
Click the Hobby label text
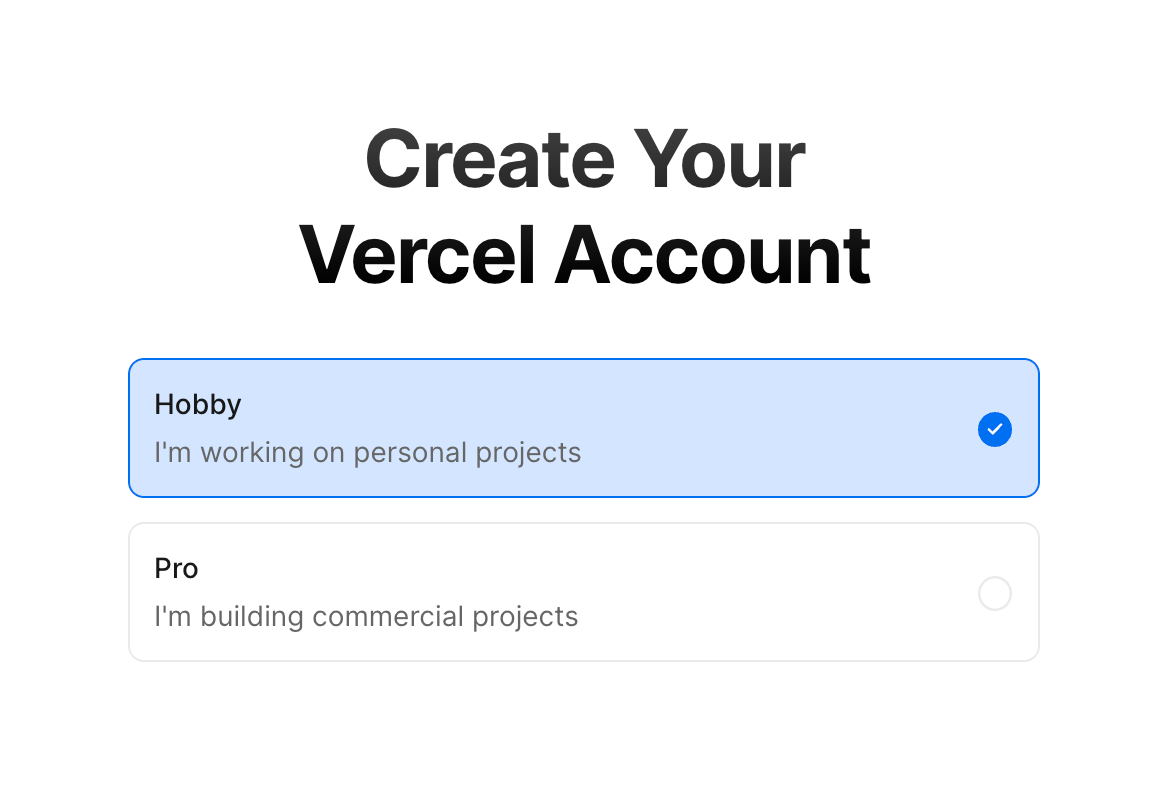click(x=197, y=404)
